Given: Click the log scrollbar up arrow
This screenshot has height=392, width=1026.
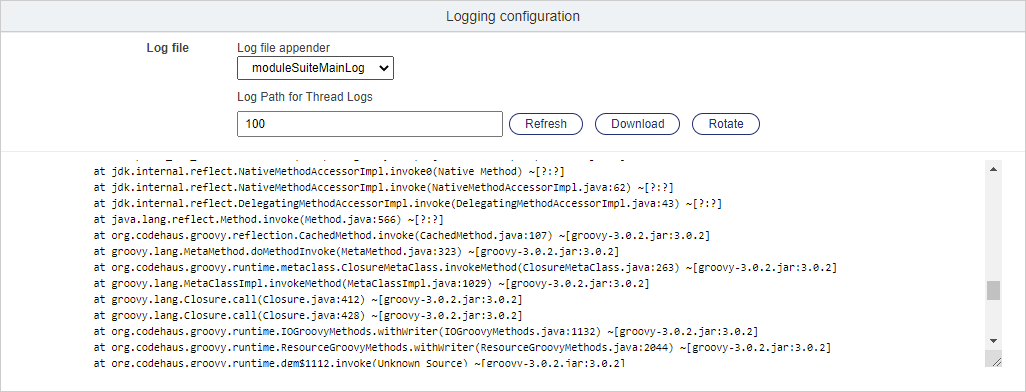Looking at the screenshot, I should click(x=993, y=169).
